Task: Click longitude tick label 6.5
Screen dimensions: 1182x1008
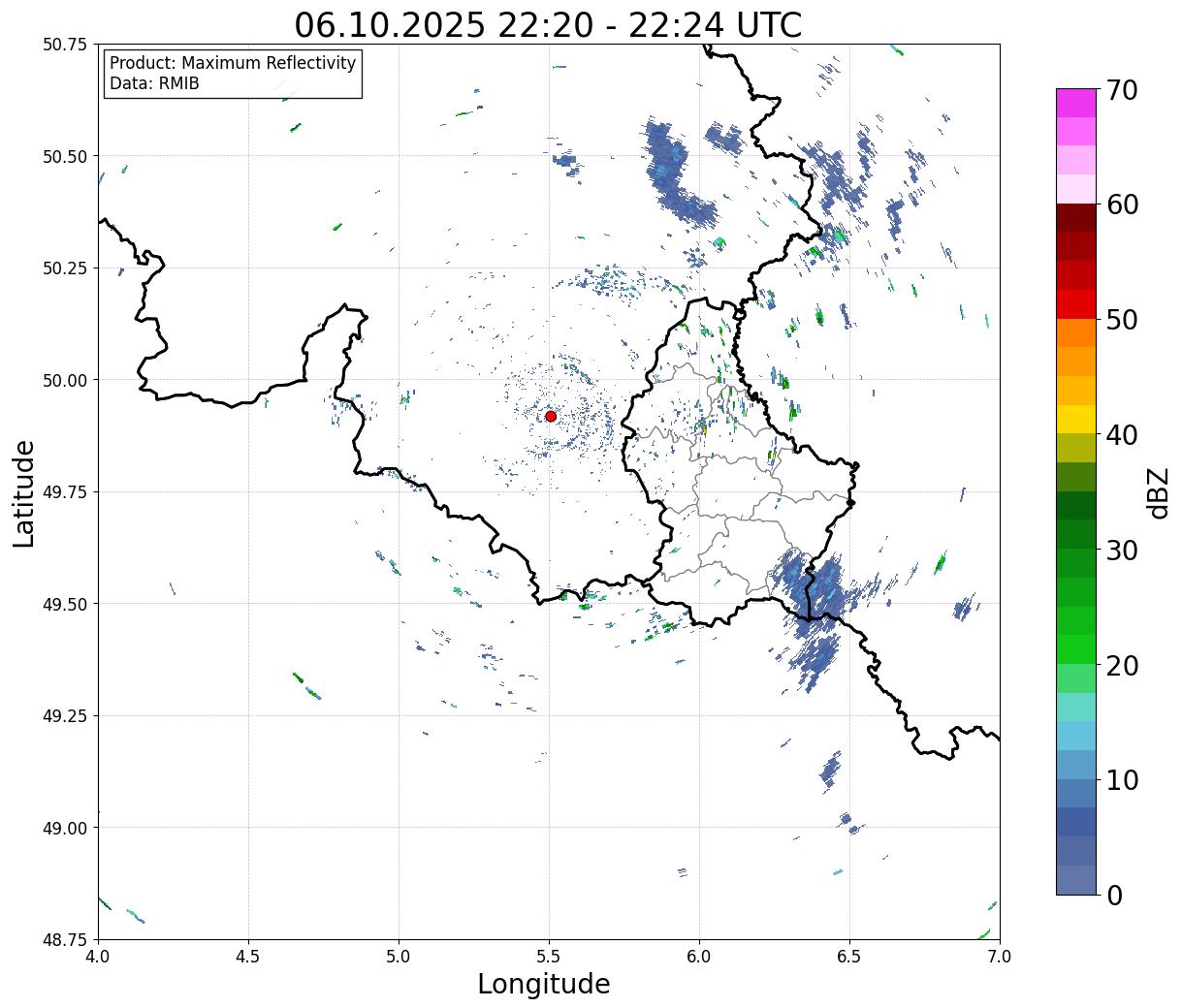Action: pyautogui.click(x=849, y=957)
